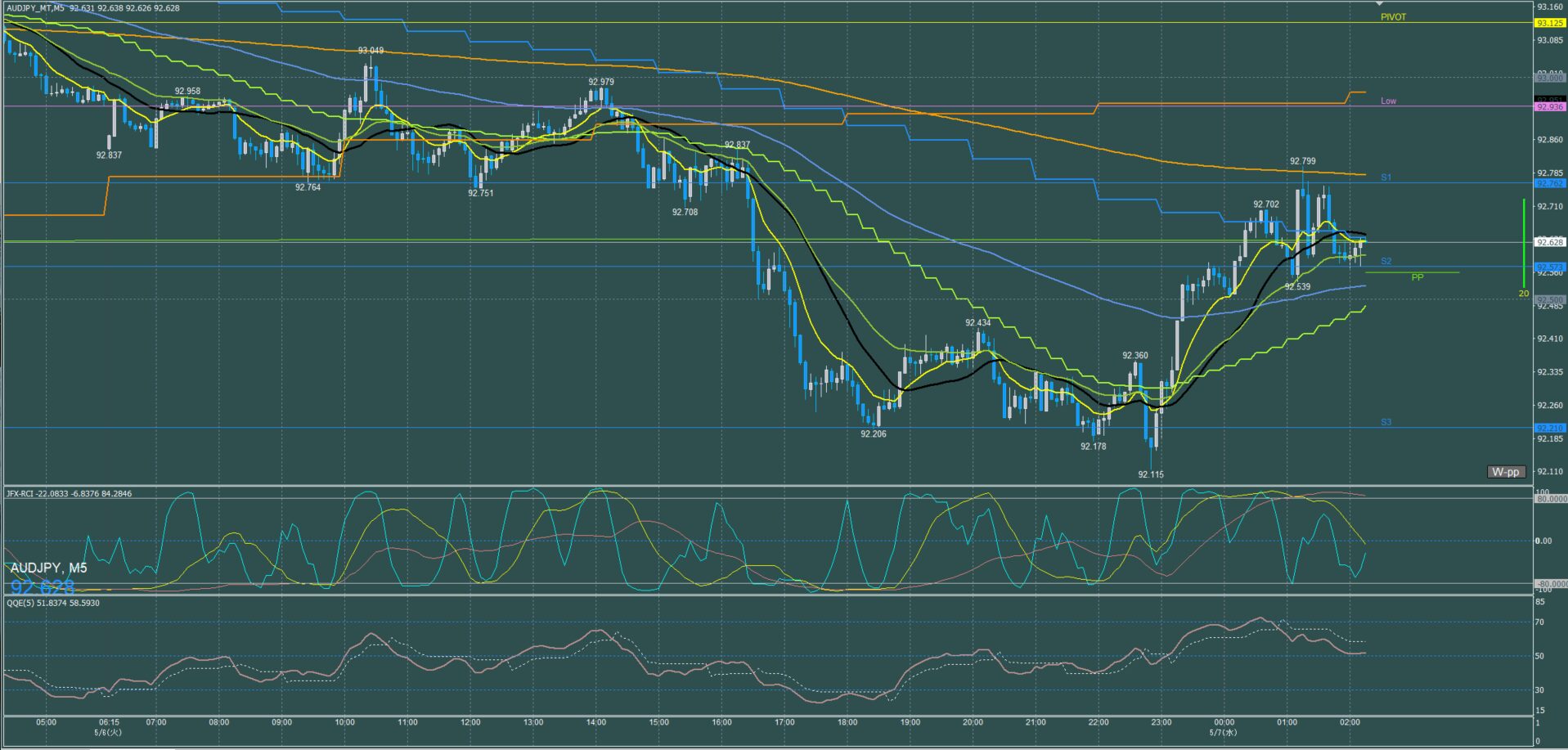The width and height of the screenshot is (1568, 750).
Task: Select the 92.958 swing high label
Action: click(x=187, y=92)
